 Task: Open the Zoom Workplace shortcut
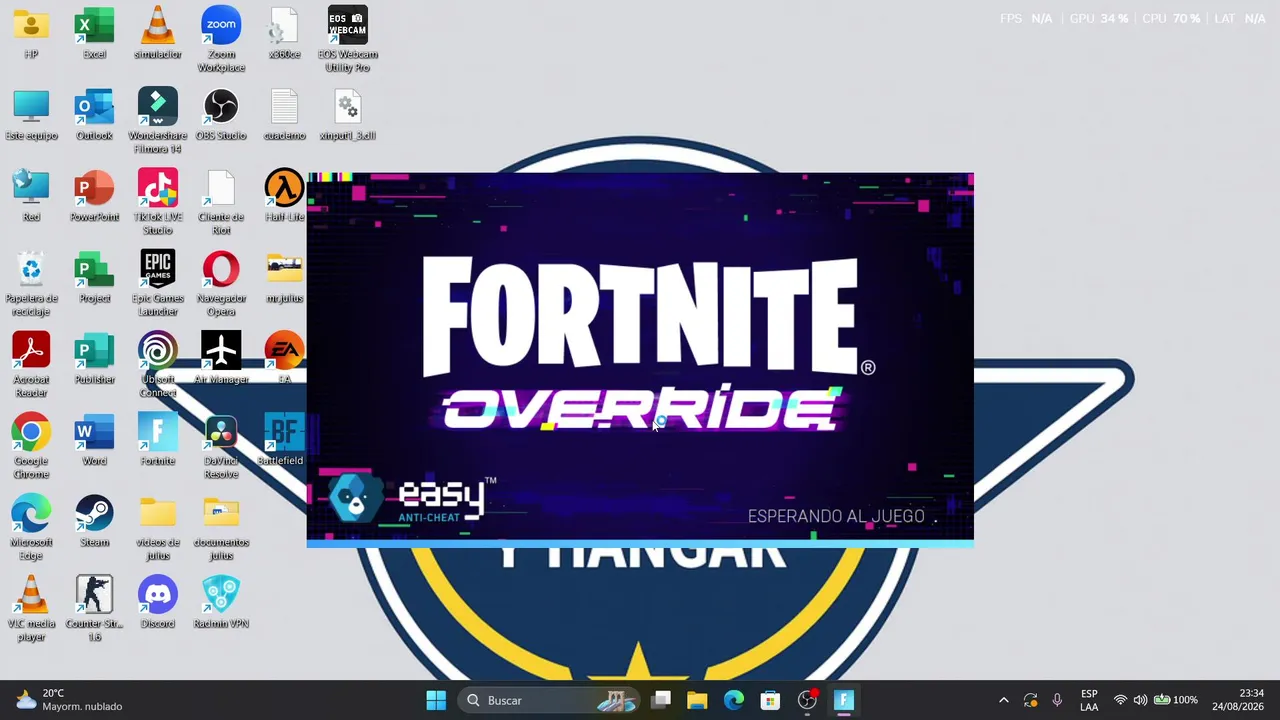[x=221, y=40]
